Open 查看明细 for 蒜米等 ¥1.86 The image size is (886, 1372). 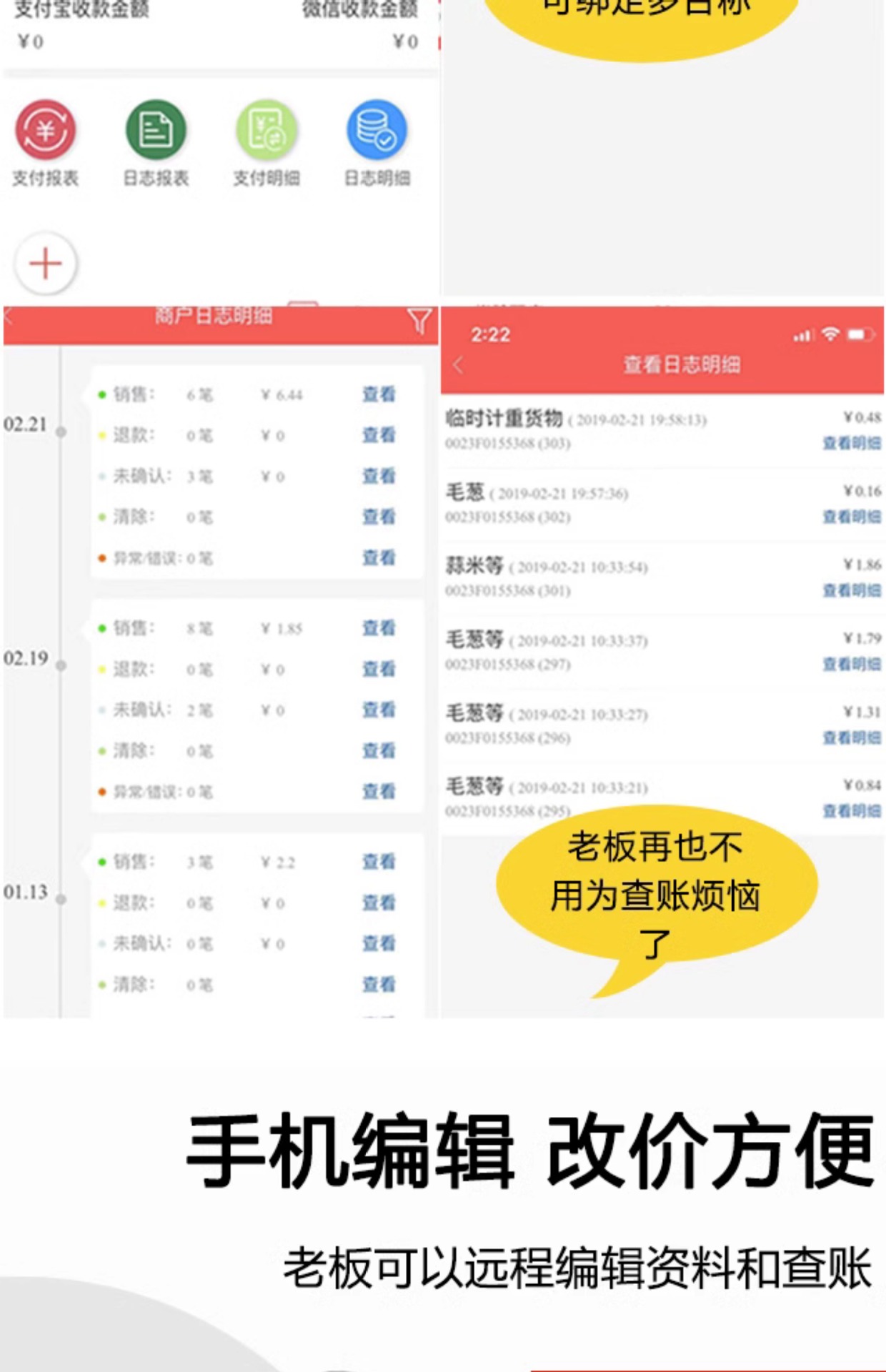coord(852,590)
